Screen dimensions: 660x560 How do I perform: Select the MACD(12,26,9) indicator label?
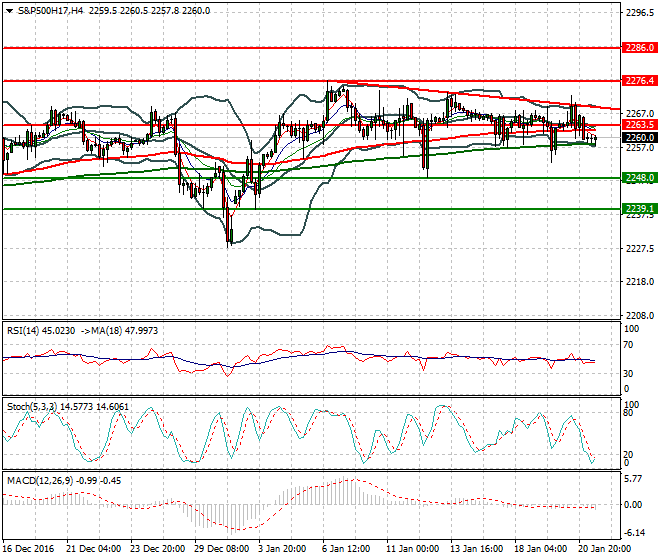[40, 481]
